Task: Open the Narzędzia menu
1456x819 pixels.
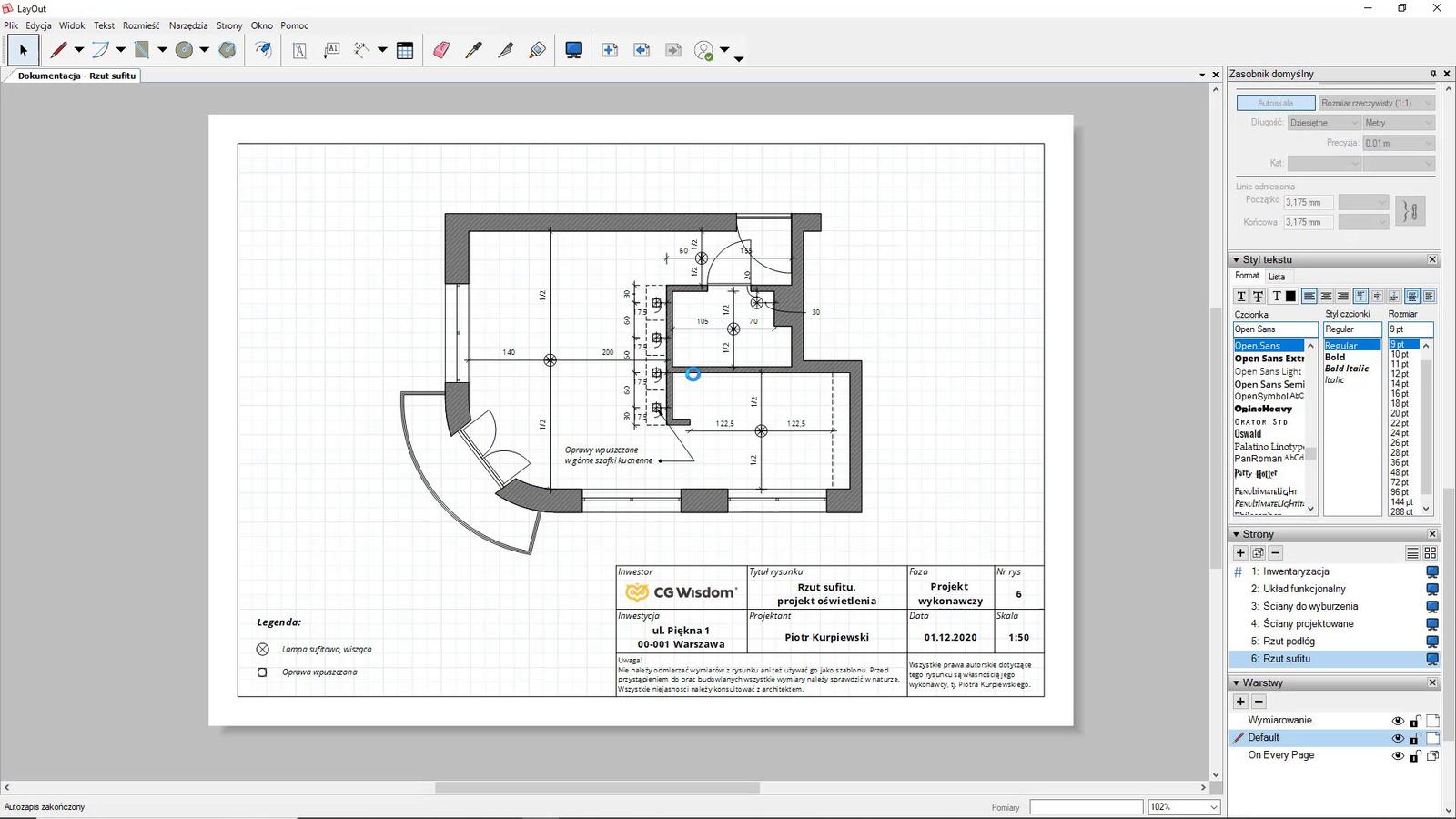Action: coord(187,25)
